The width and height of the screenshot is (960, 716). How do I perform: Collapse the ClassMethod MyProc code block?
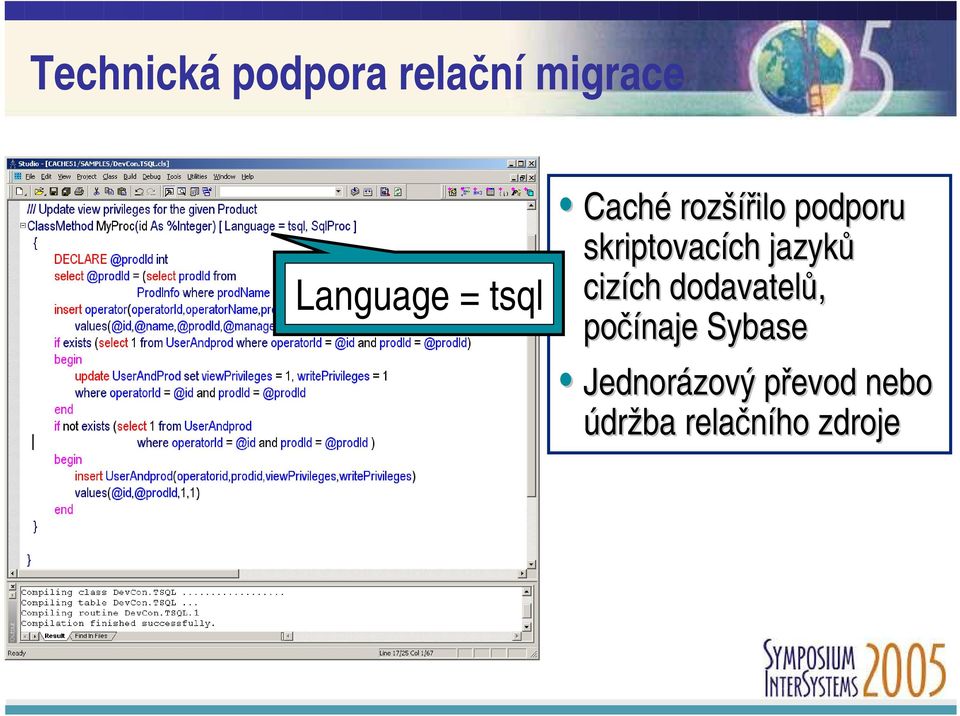click(23, 226)
